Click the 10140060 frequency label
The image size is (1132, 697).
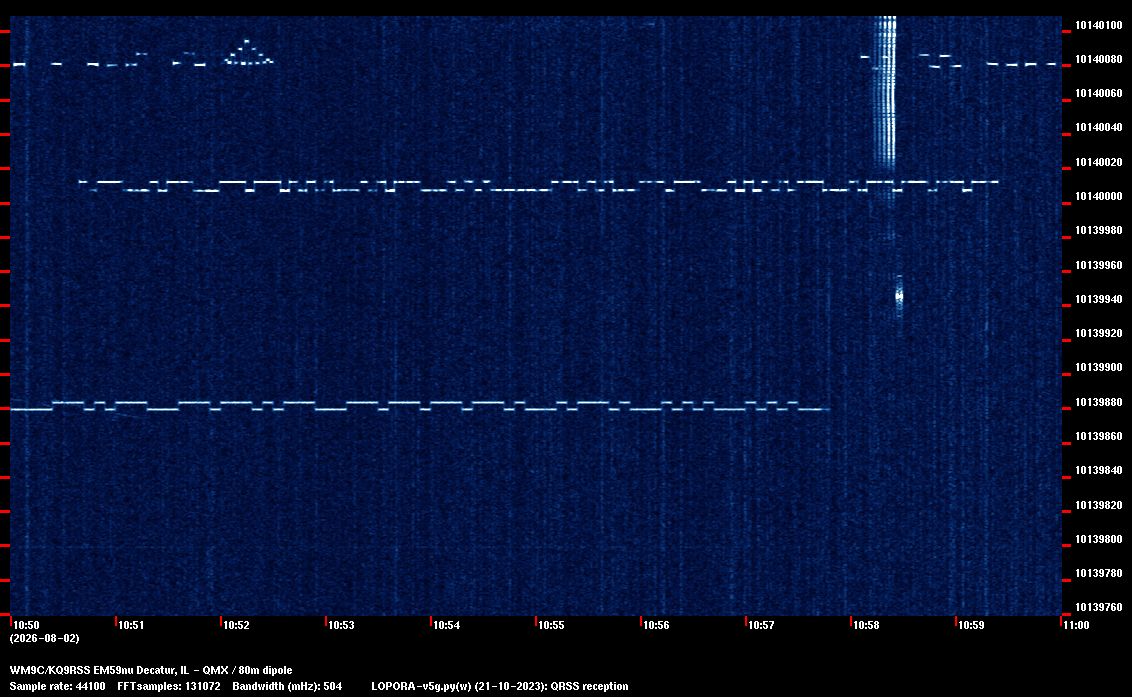[1099, 94]
